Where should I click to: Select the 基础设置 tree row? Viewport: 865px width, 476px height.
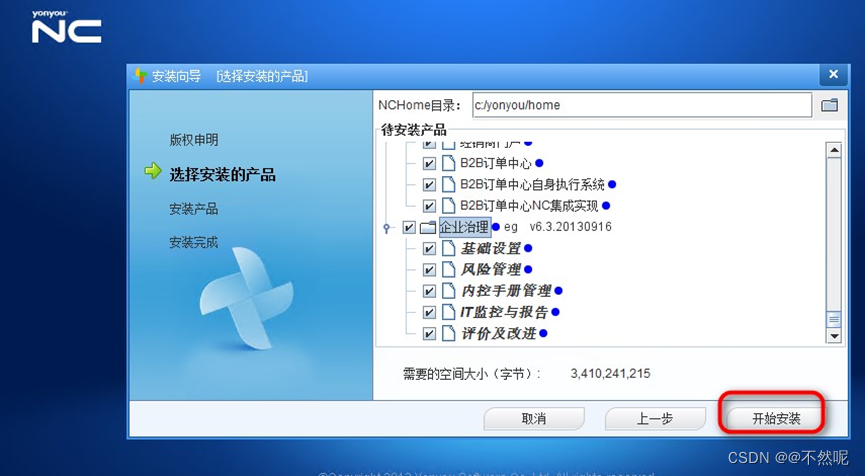point(490,248)
